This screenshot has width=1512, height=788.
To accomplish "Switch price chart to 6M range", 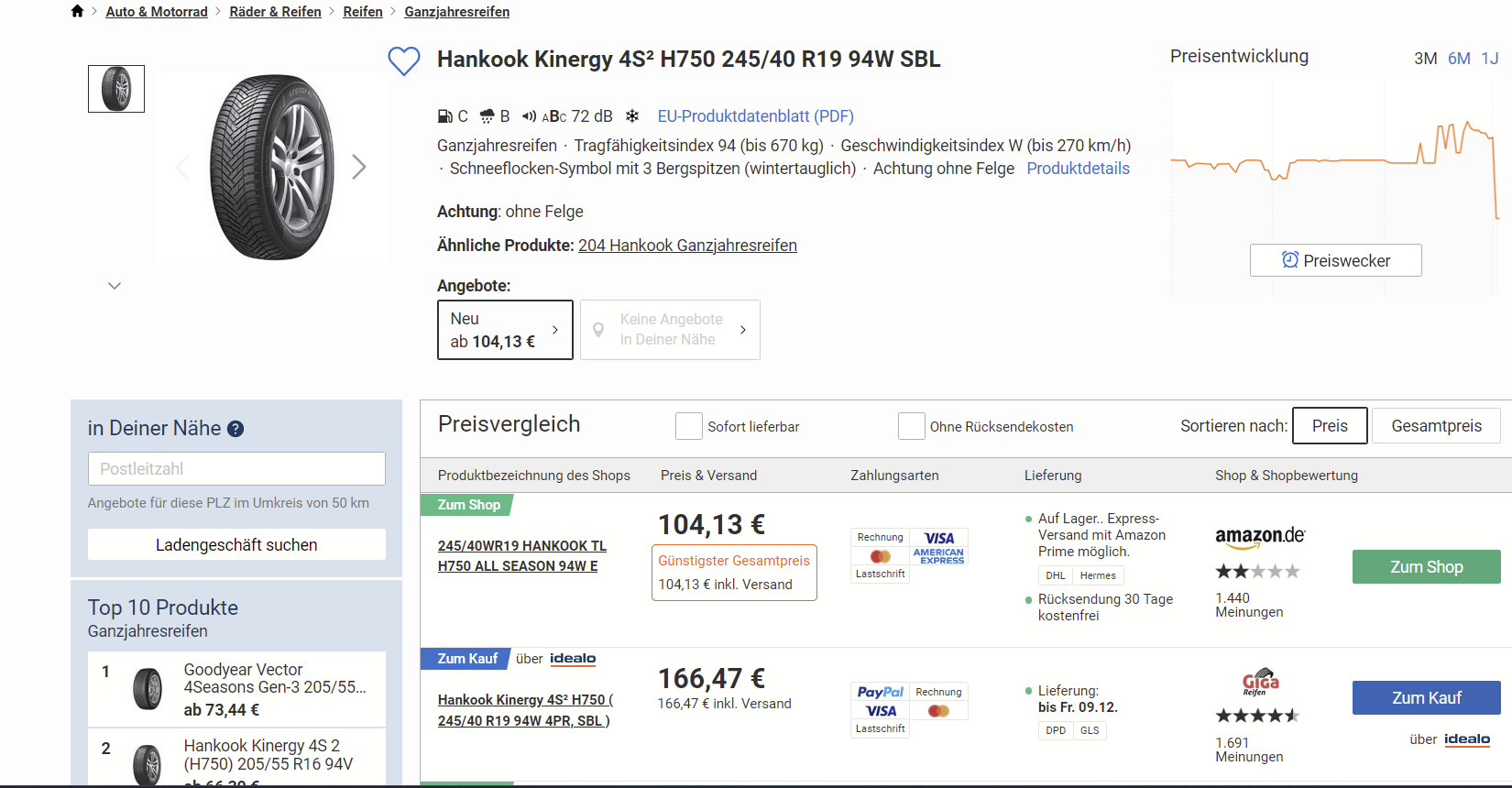I will pos(1459,59).
